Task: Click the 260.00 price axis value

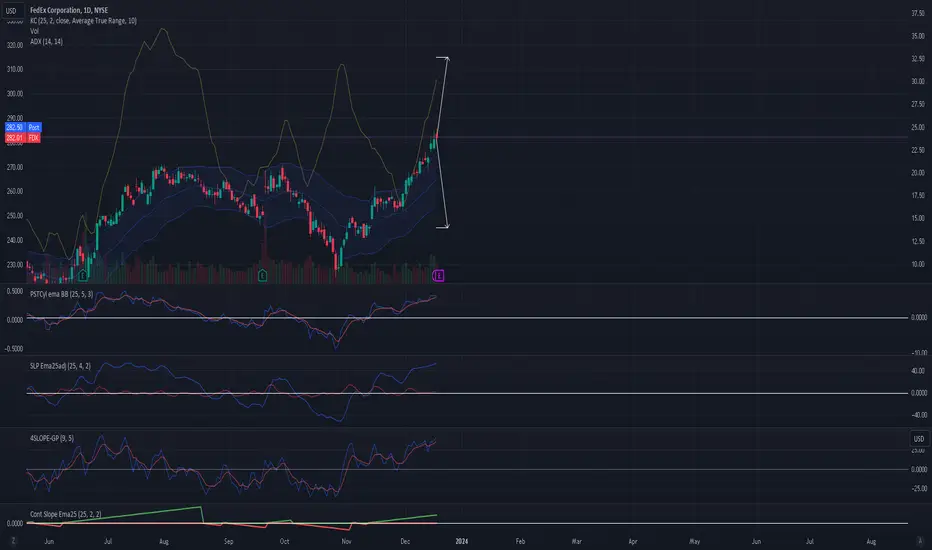Action: pyautogui.click(x=14, y=191)
